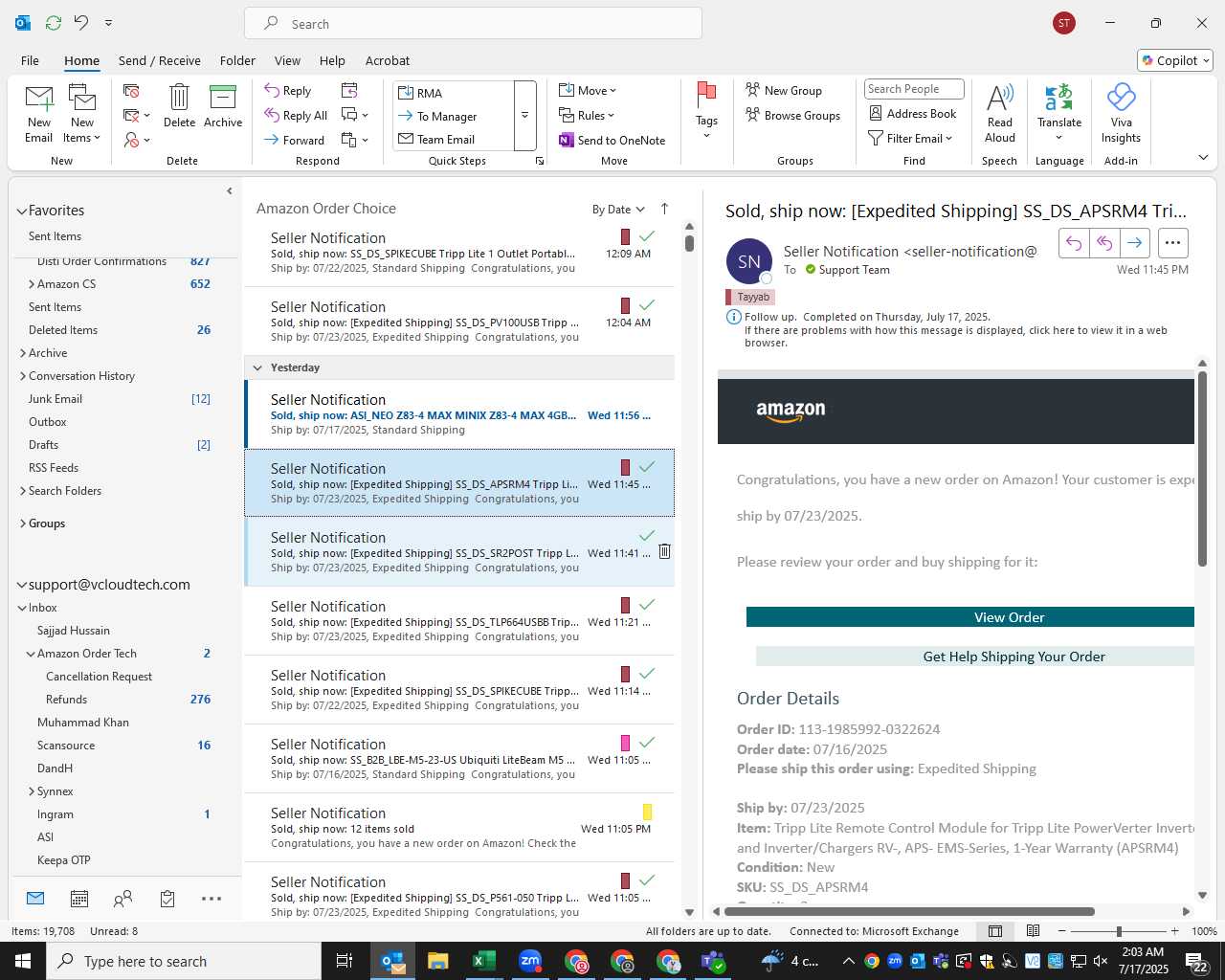Switch to Normal view in status bar
Image resolution: width=1225 pixels, height=980 pixels.
(995, 931)
